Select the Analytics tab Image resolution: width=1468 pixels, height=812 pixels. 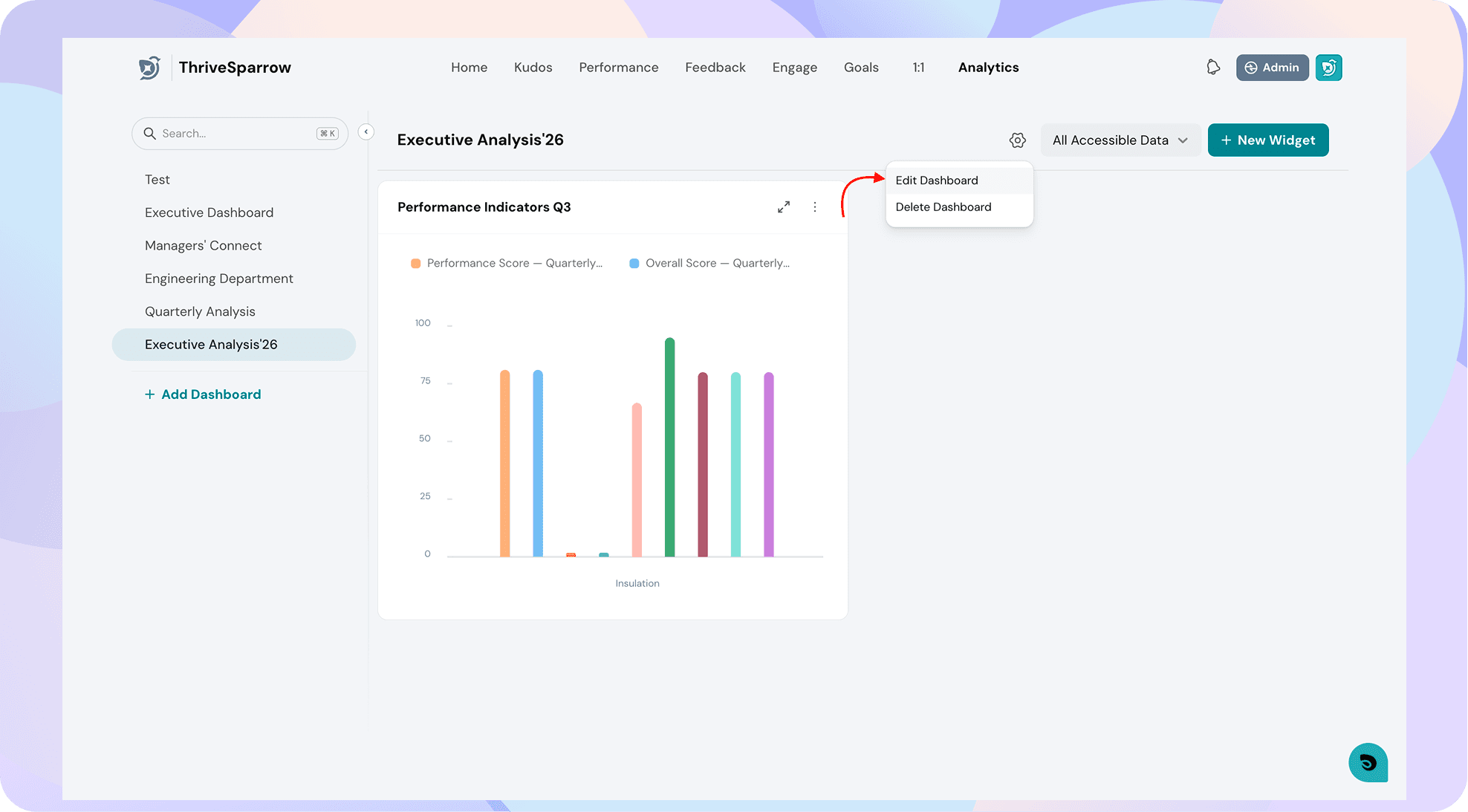click(x=989, y=68)
